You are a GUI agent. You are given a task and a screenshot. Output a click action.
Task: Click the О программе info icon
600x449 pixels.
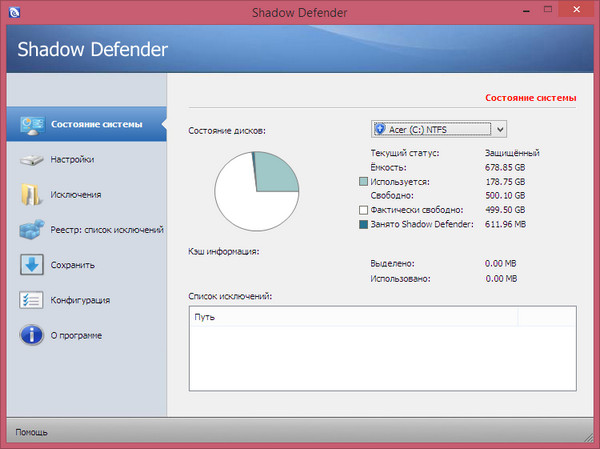(x=31, y=335)
